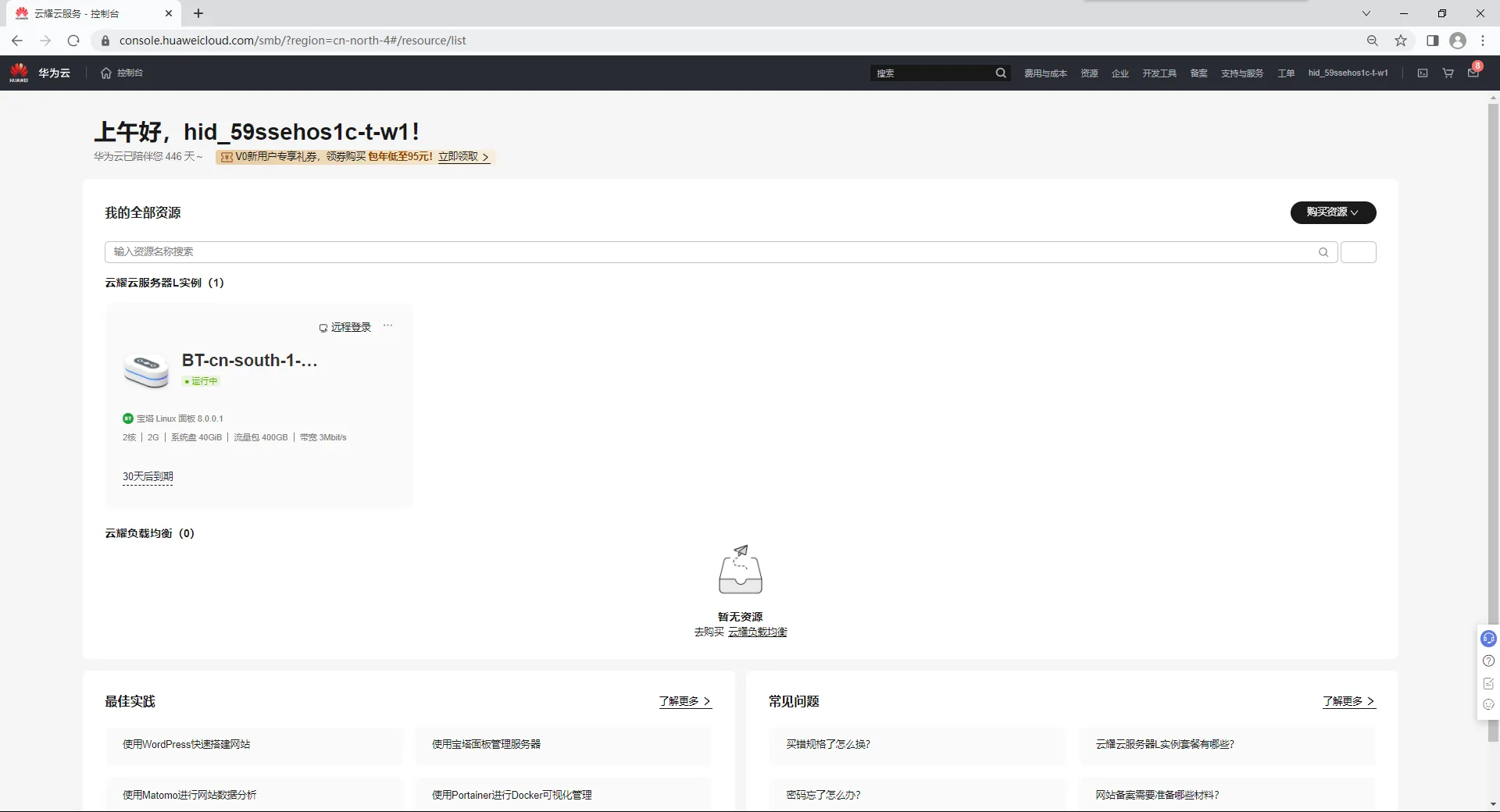This screenshot has width=1500, height=812.
Task: Open the browser zoom magnifier icon
Action: tap(1373, 41)
